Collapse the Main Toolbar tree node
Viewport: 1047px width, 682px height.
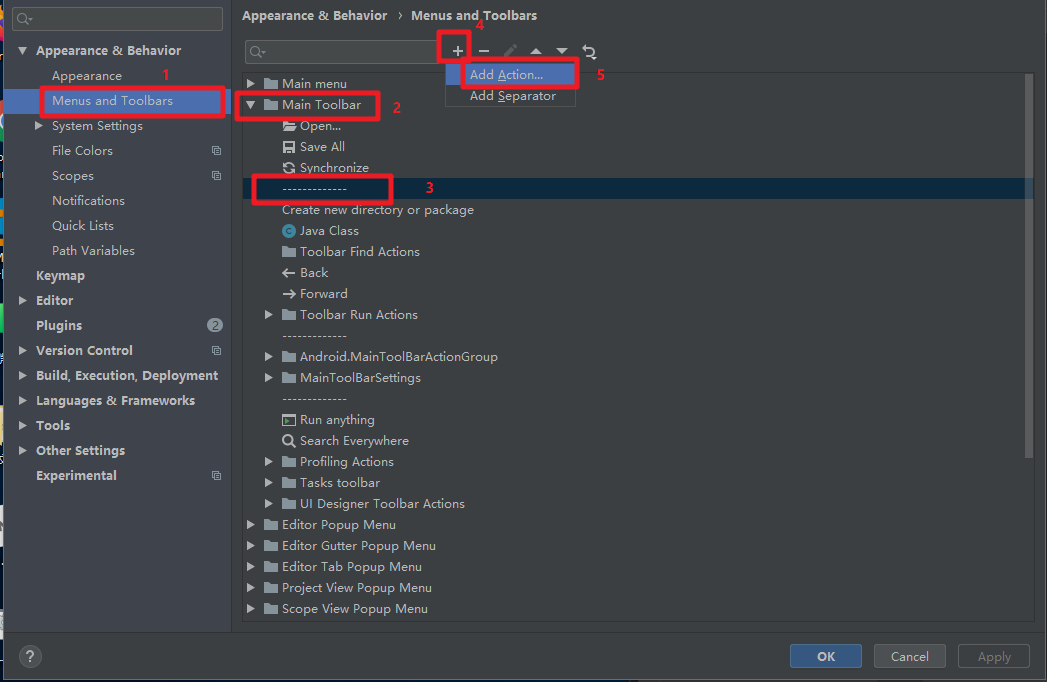click(x=250, y=105)
